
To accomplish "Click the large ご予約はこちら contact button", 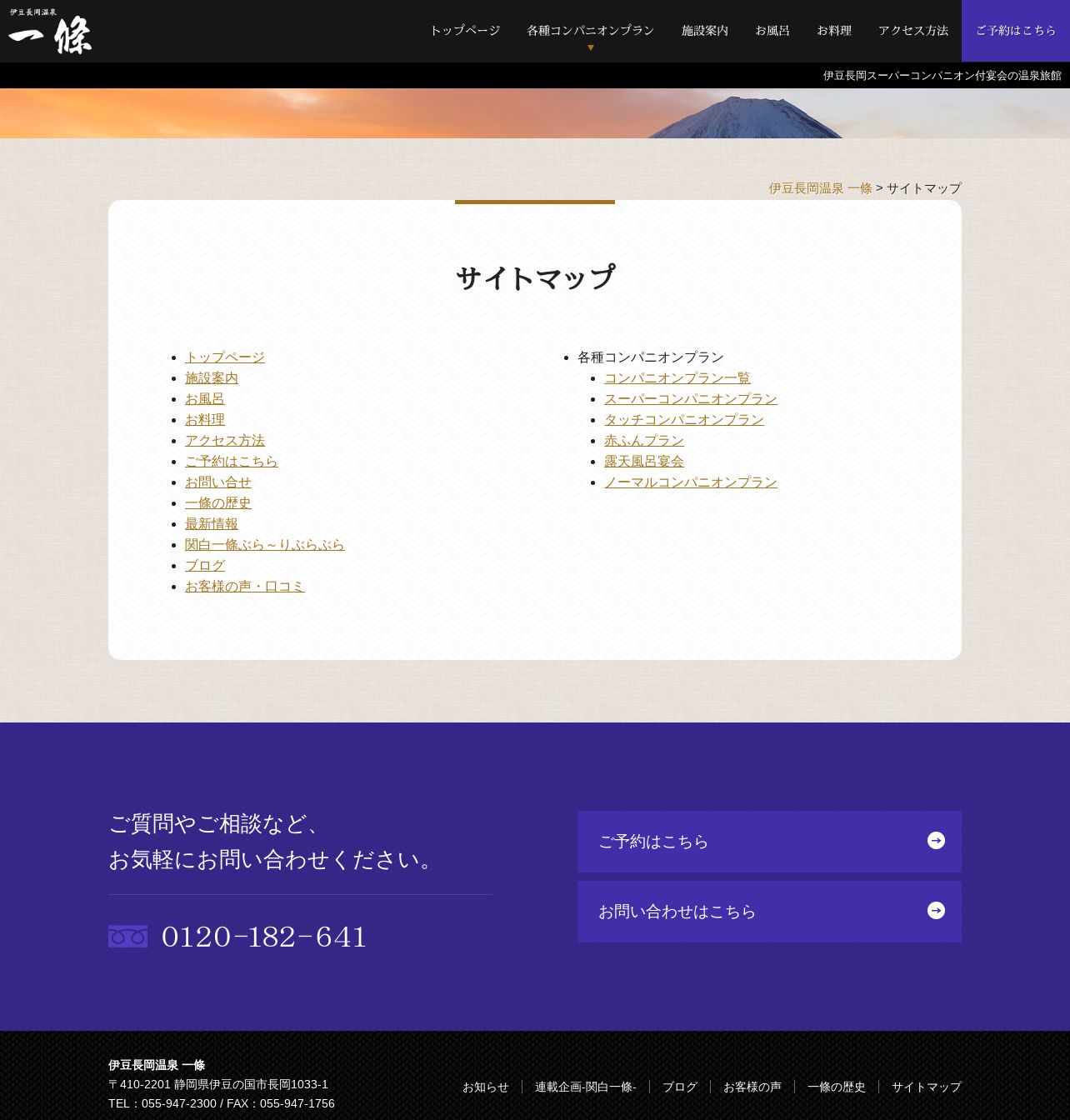I will click(x=769, y=842).
